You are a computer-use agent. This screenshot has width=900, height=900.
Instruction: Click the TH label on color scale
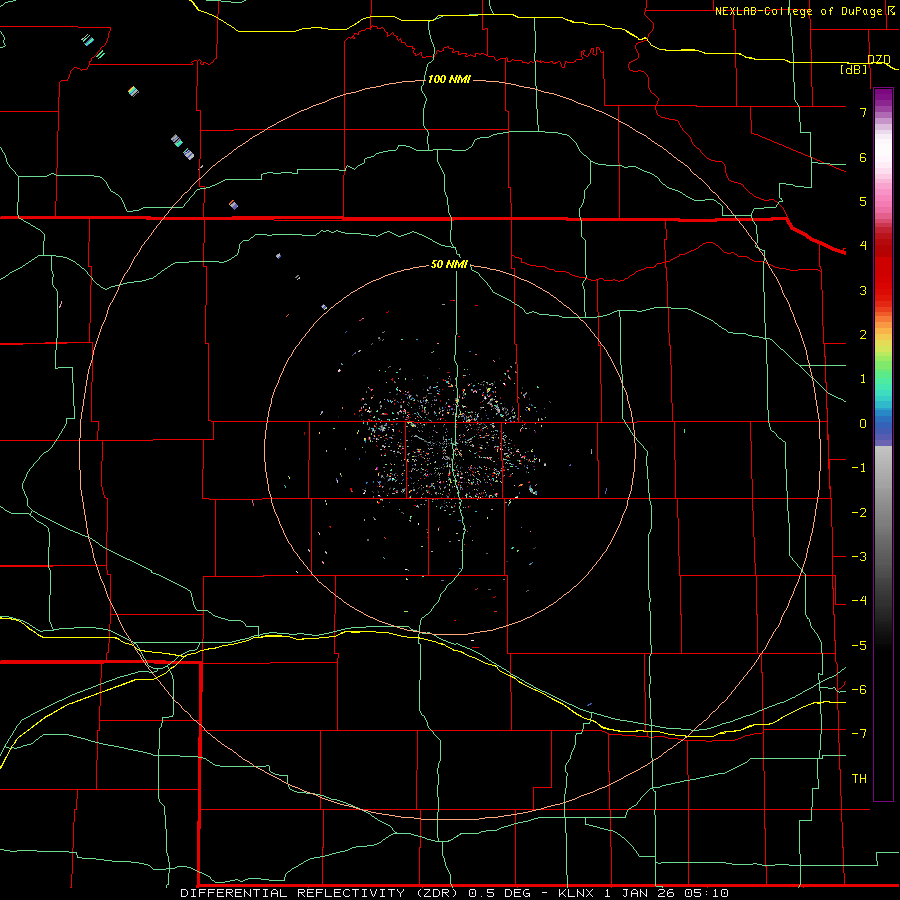tap(859, 779)
